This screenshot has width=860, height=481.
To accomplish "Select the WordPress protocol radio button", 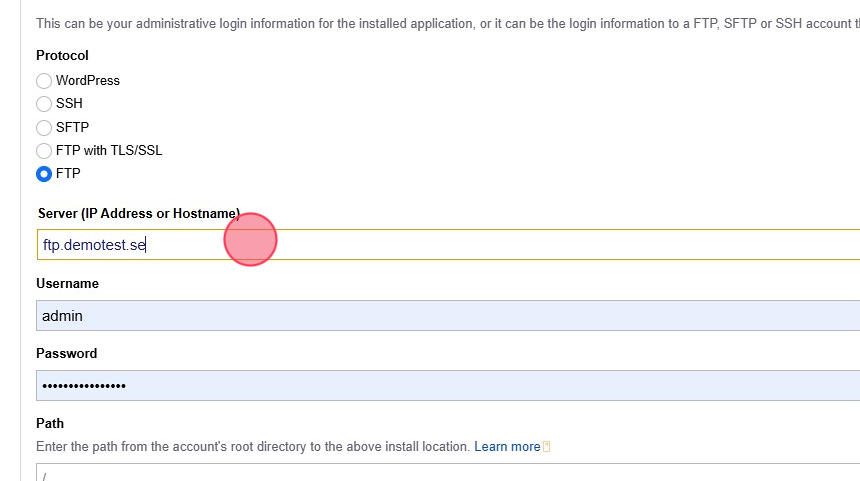I will click(44, 80).
